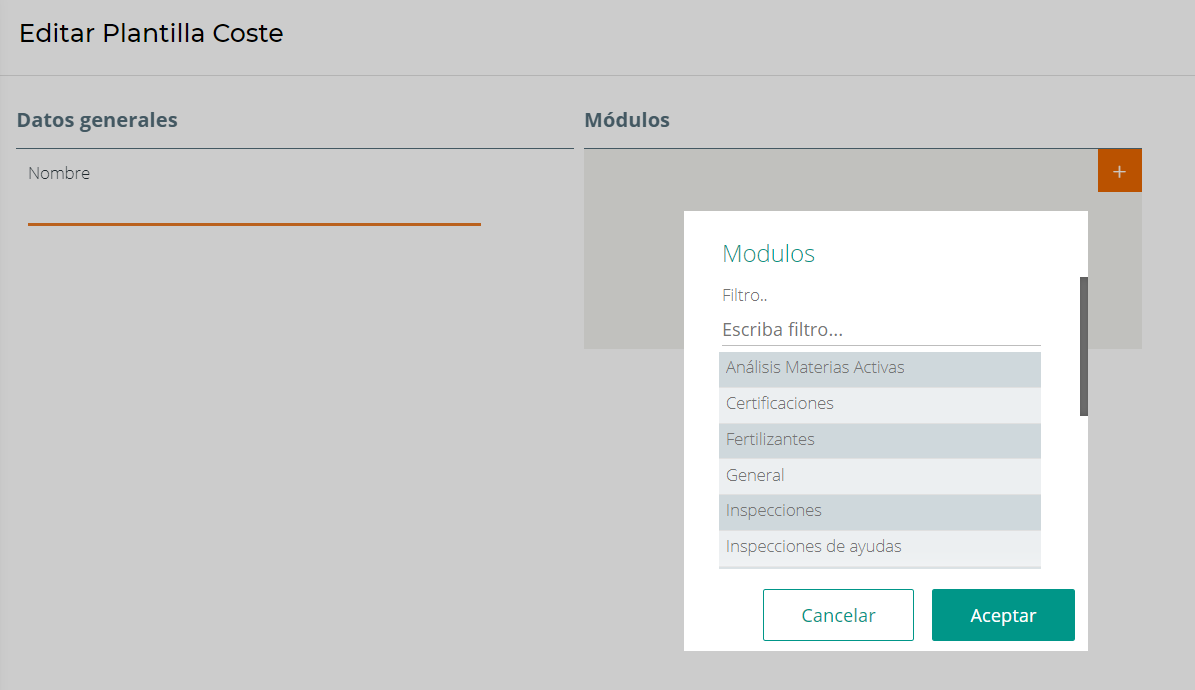
Task: Choose 'Inspecciones de ayudas' module
Action: [x=879, y=547]
